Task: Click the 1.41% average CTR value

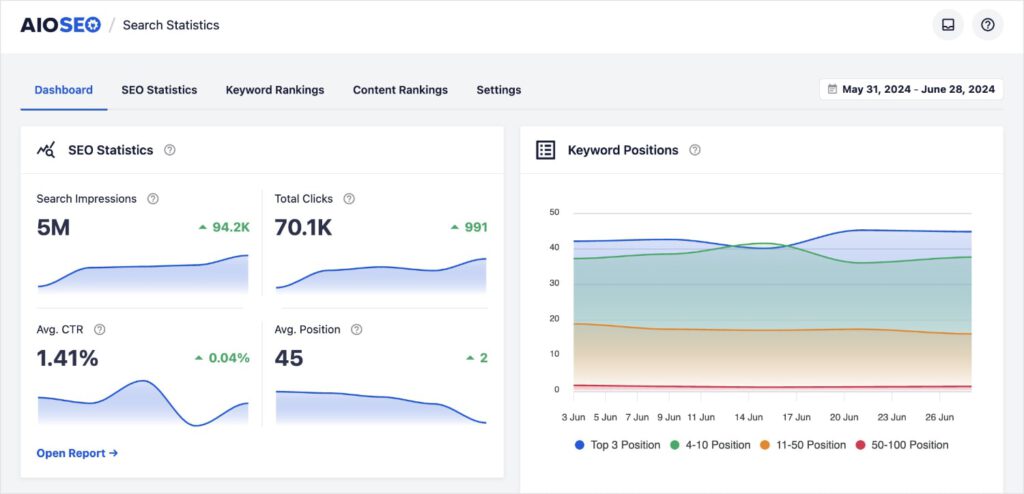Action: pos(67,358)
